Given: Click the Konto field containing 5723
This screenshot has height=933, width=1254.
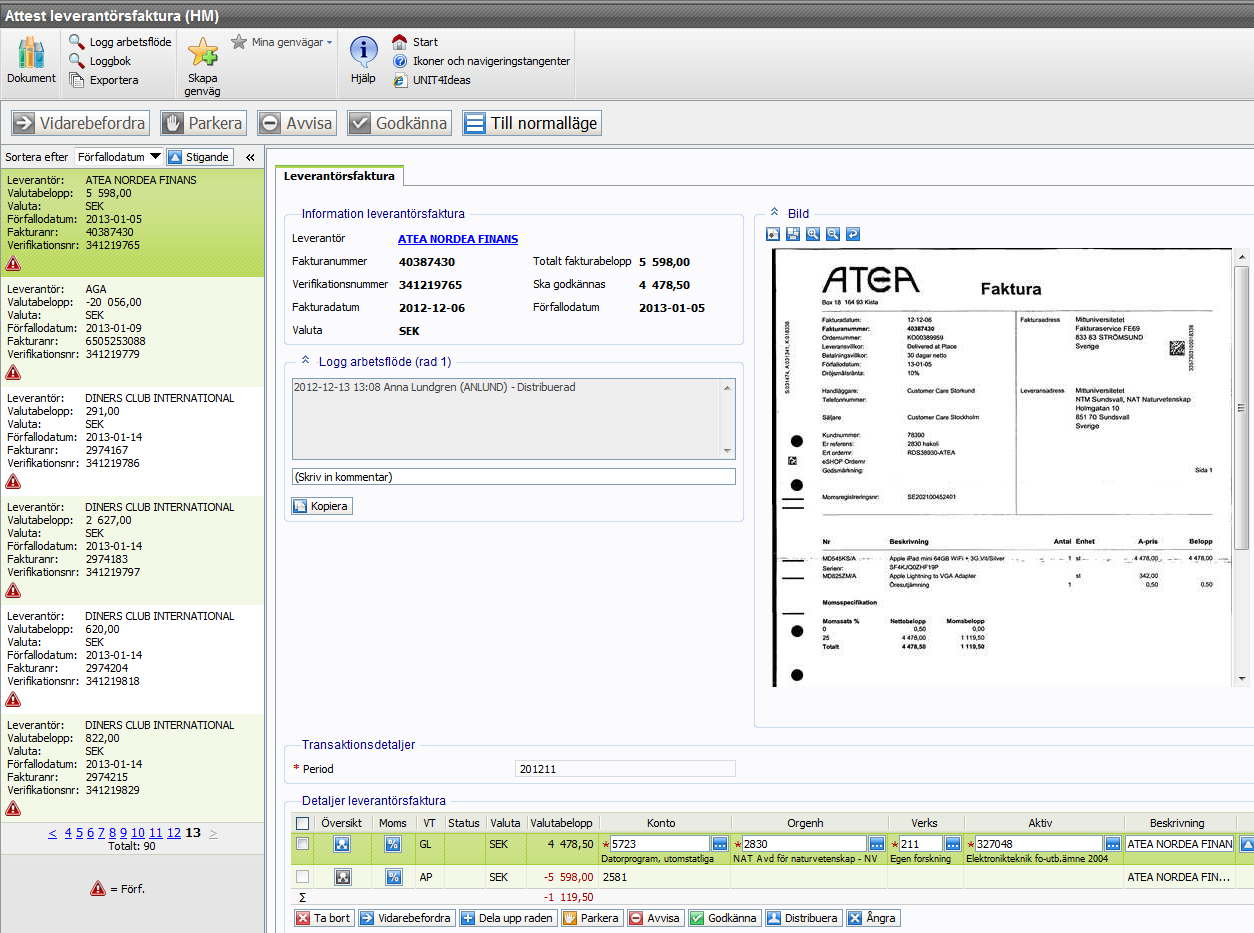Looking at the screenshot, I should 660,844.
